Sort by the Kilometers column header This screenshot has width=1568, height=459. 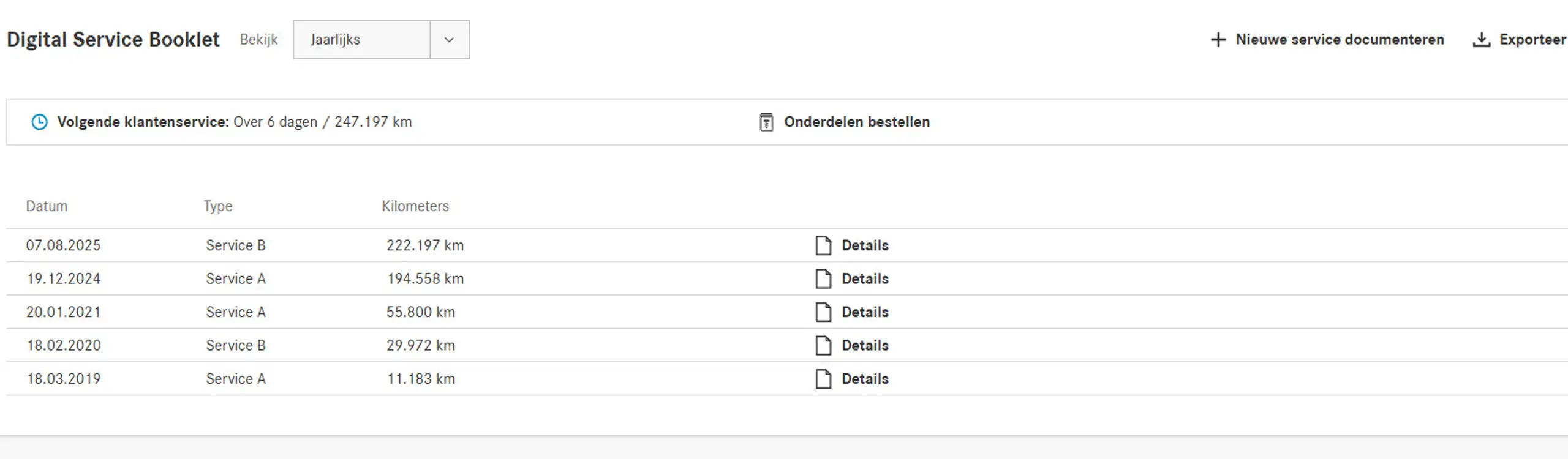(415, 206)
